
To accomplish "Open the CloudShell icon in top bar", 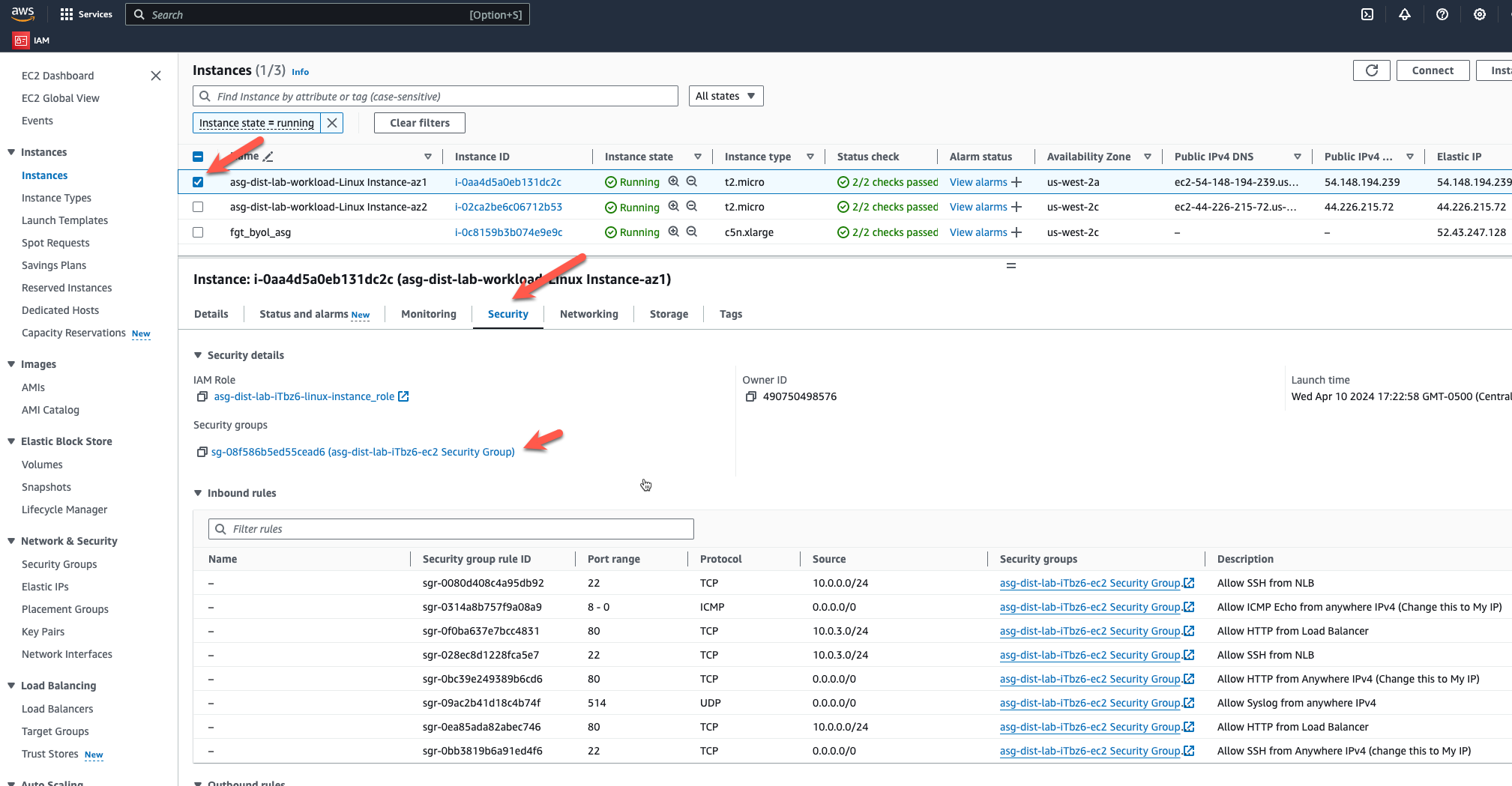I will (1367, 14).
